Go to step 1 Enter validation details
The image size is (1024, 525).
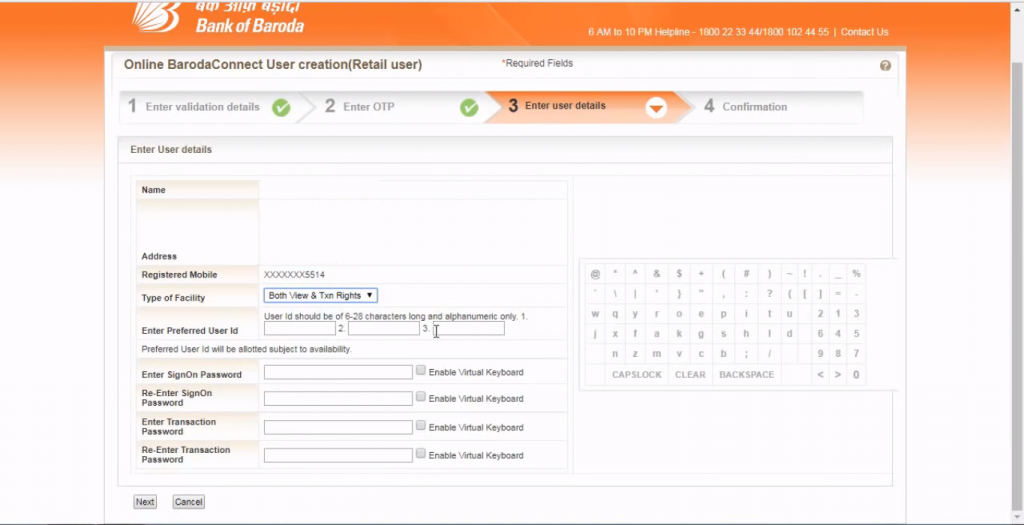(202, 107)
